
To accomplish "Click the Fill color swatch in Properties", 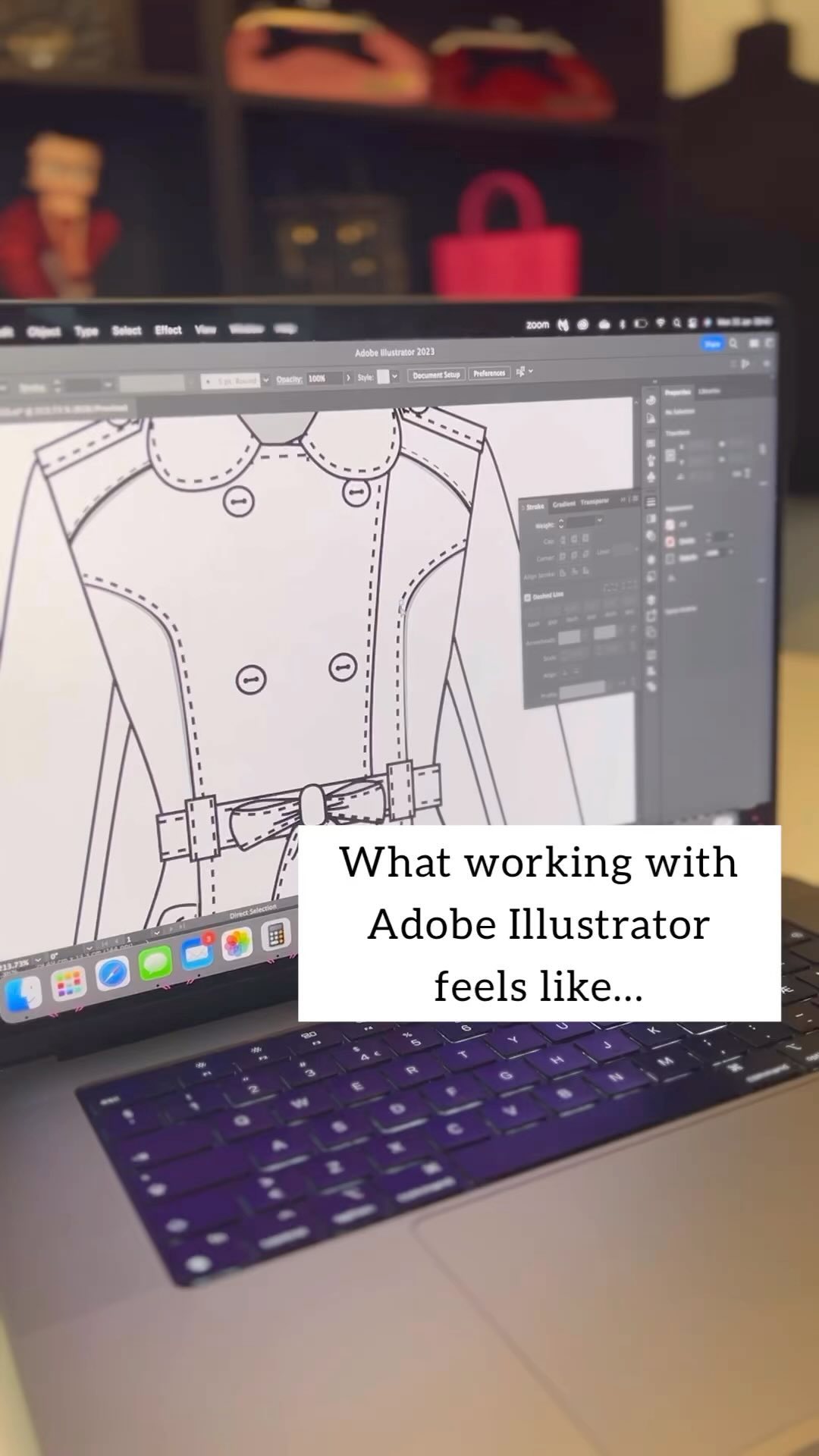I will pos(670,525).
